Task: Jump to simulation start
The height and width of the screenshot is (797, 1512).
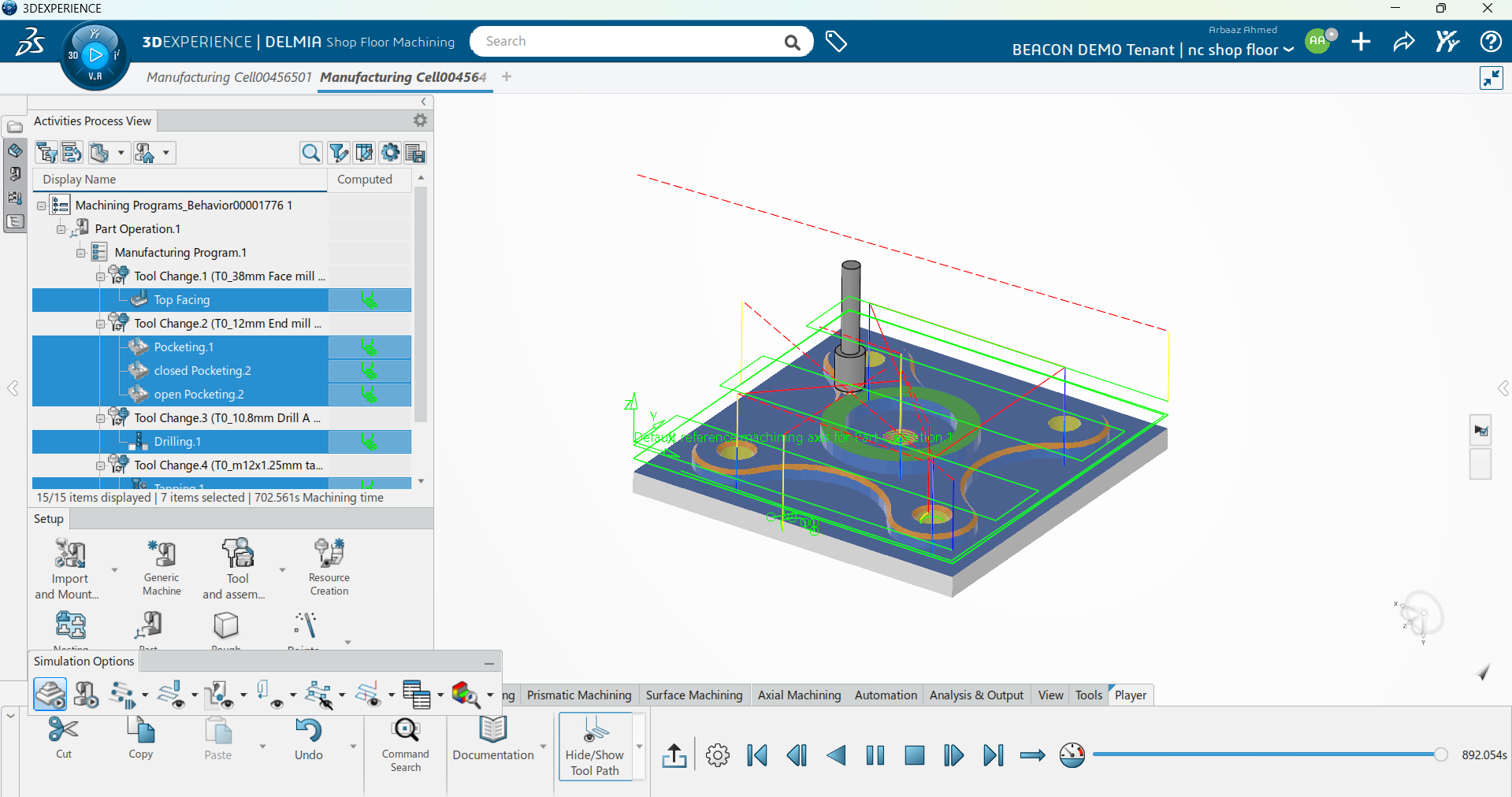Action: point(757,756)
